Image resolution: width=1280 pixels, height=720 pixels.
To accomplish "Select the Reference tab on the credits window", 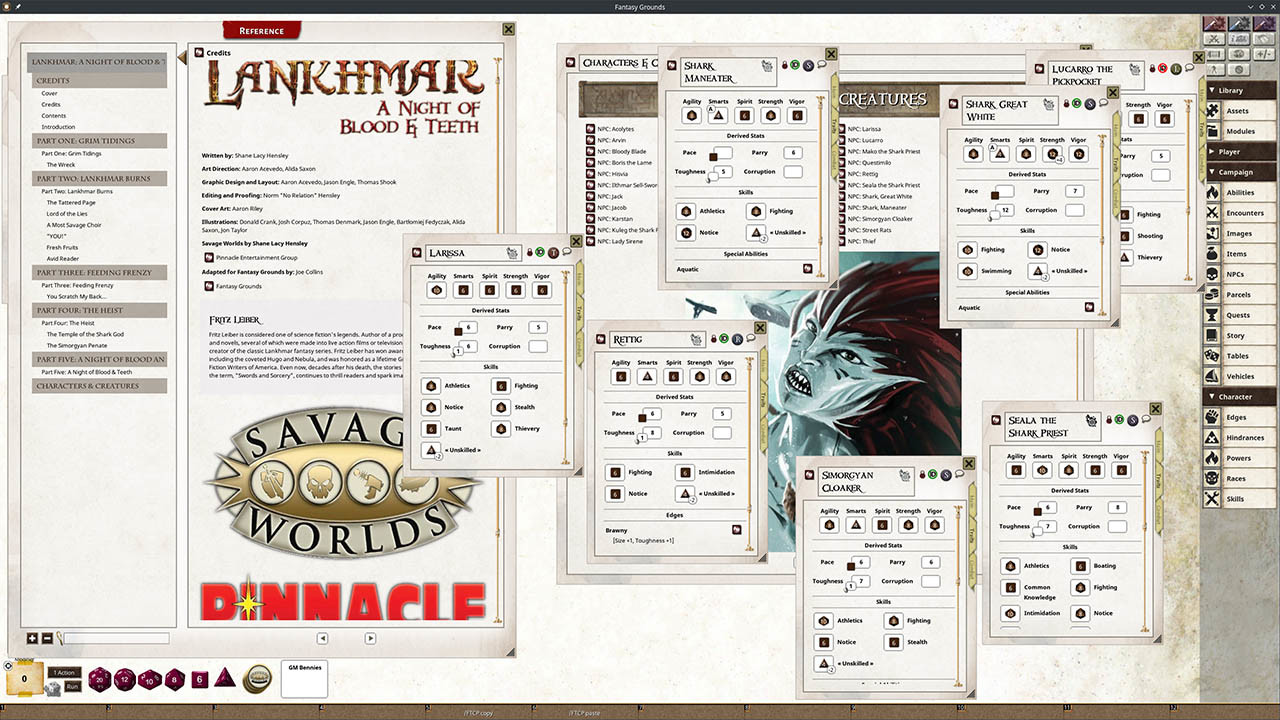I will (x=260, y=30).
